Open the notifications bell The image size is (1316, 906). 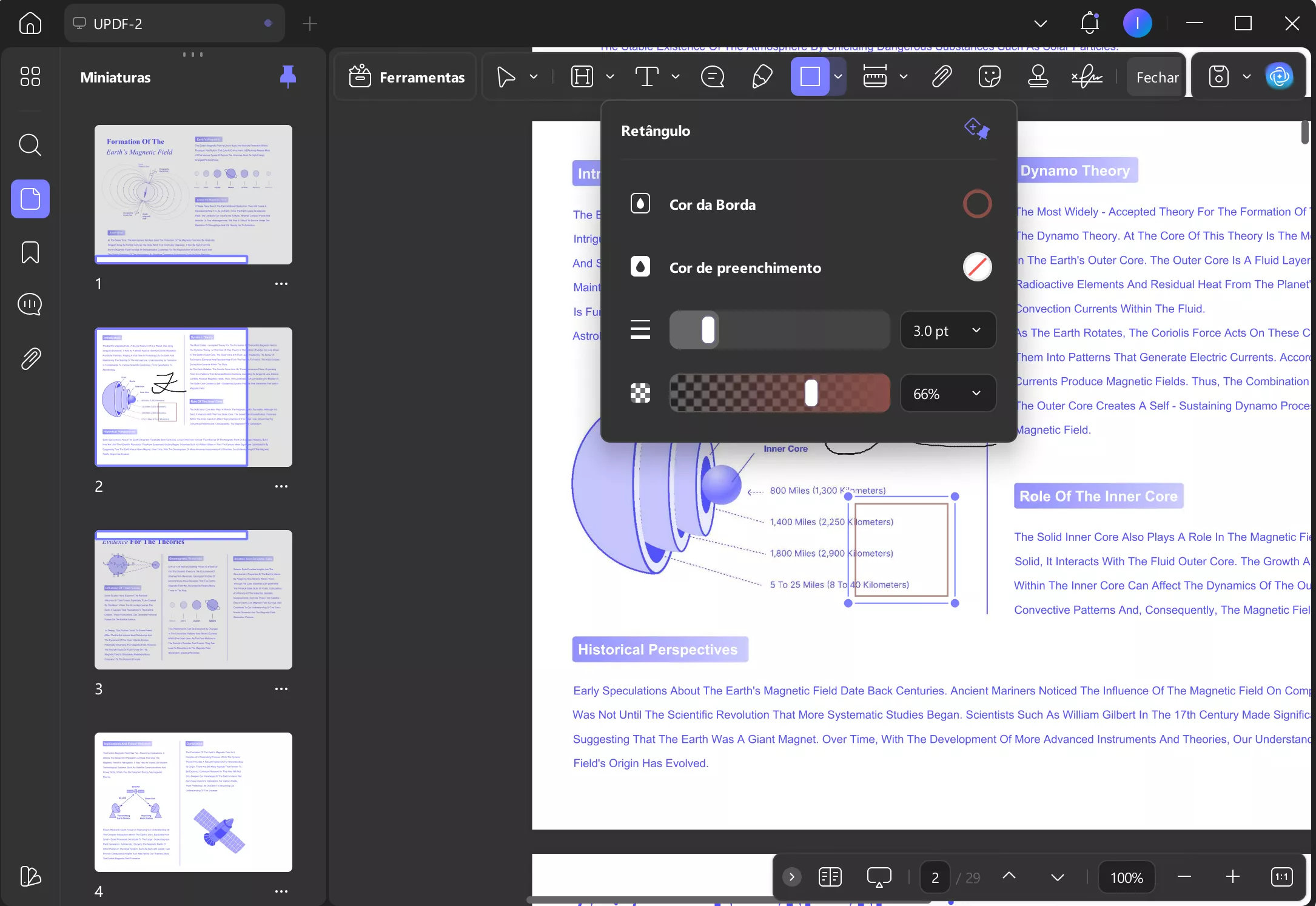coord(1090,24)
